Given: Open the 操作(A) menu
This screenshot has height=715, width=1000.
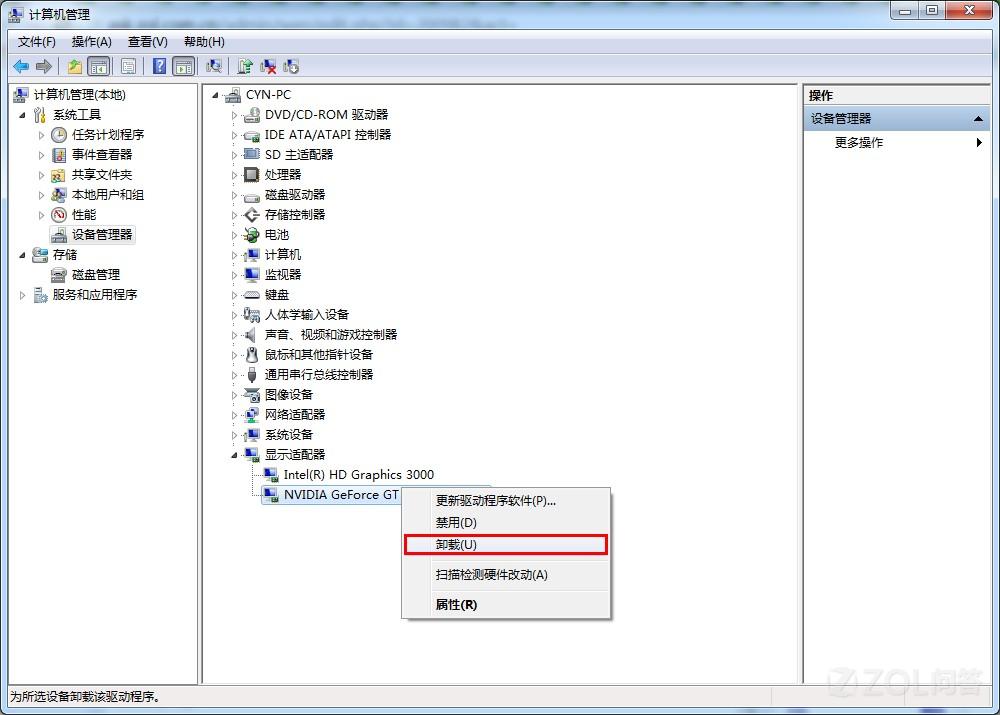Looking at the screenshot, I should 91,42.
